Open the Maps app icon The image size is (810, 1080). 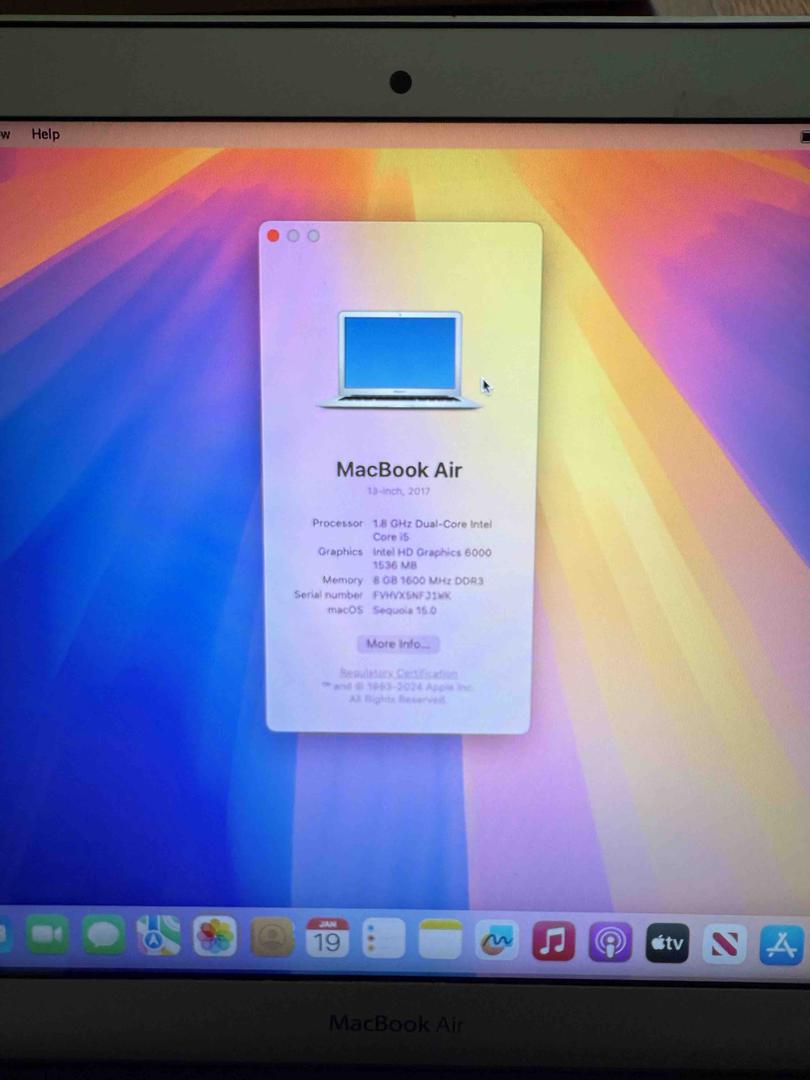click(158, 935)
